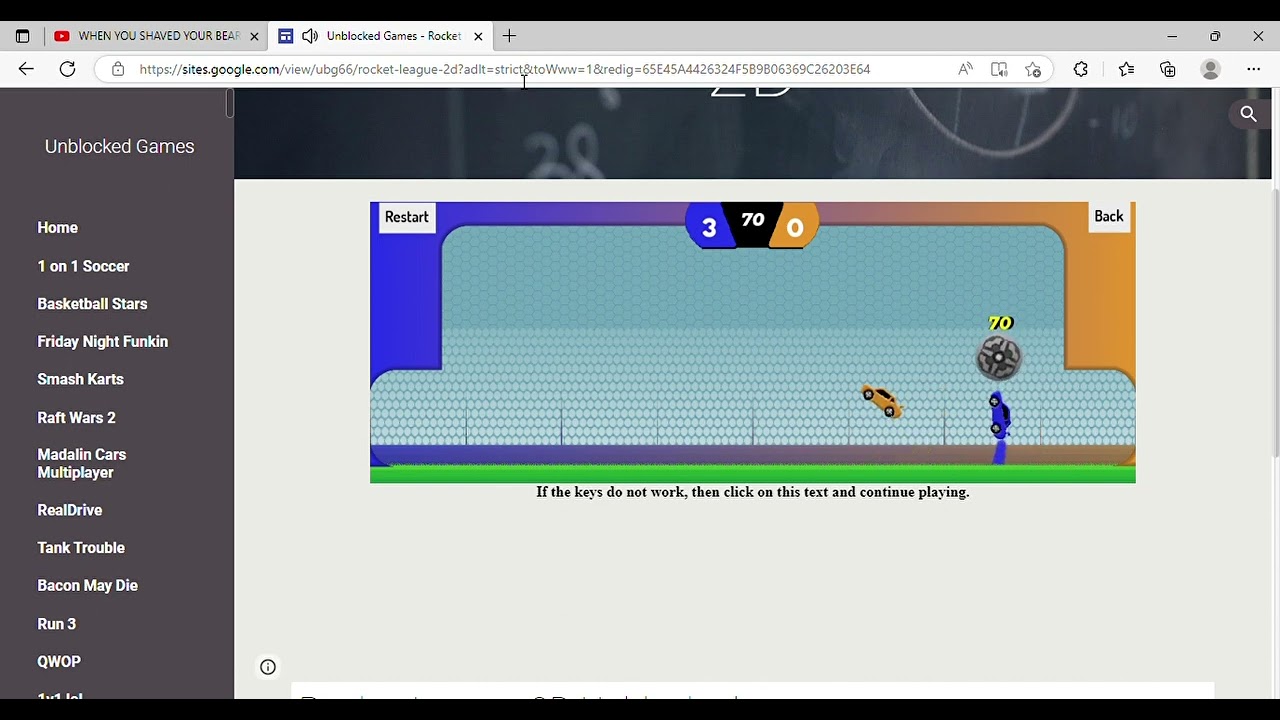Minimize the browser window
The width and height of the screenshot is (1280, 720).
point(1172,36)
